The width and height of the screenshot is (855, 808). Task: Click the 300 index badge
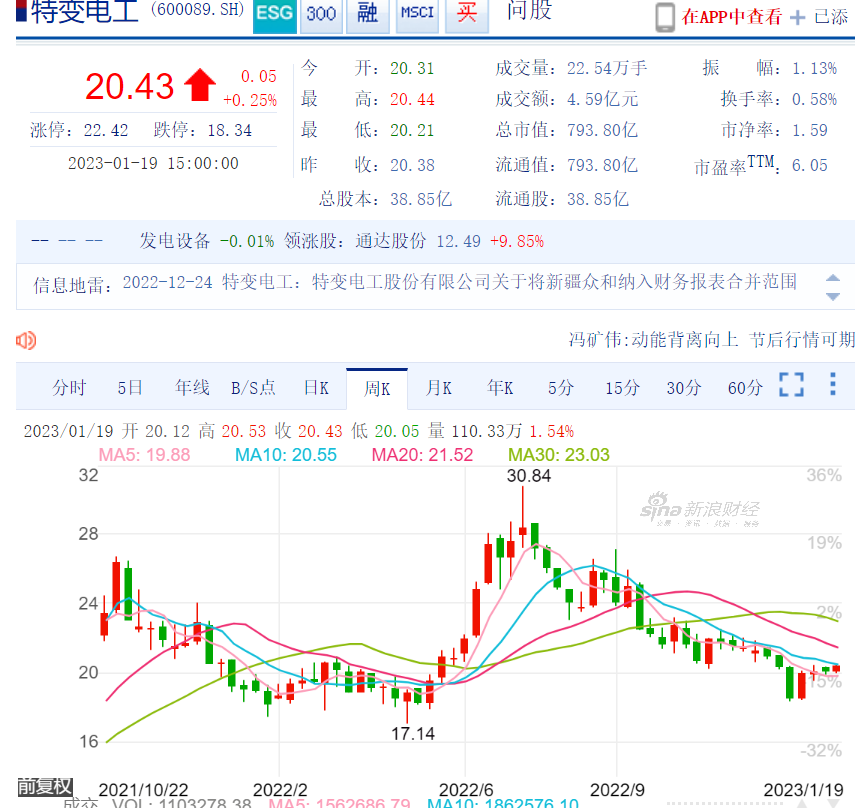coord(320,15)
